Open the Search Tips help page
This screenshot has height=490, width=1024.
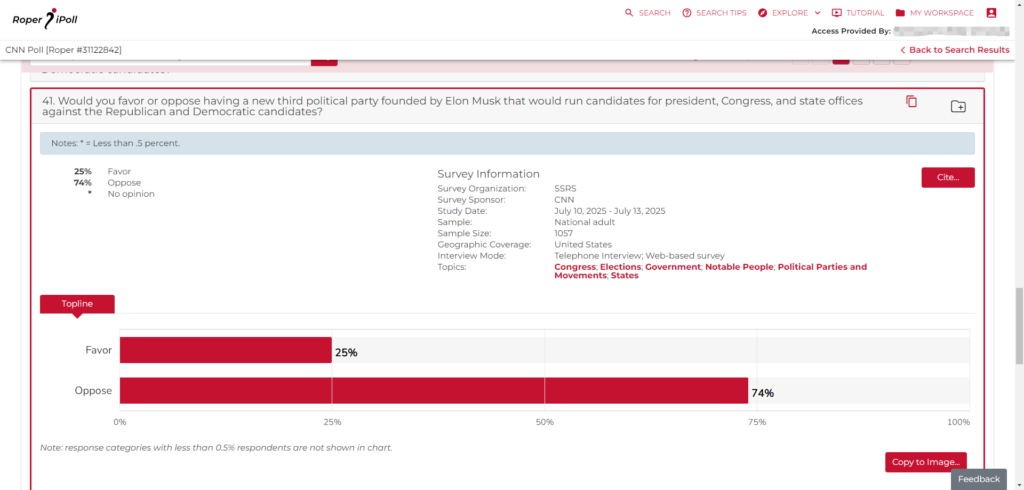coord(714,13)
